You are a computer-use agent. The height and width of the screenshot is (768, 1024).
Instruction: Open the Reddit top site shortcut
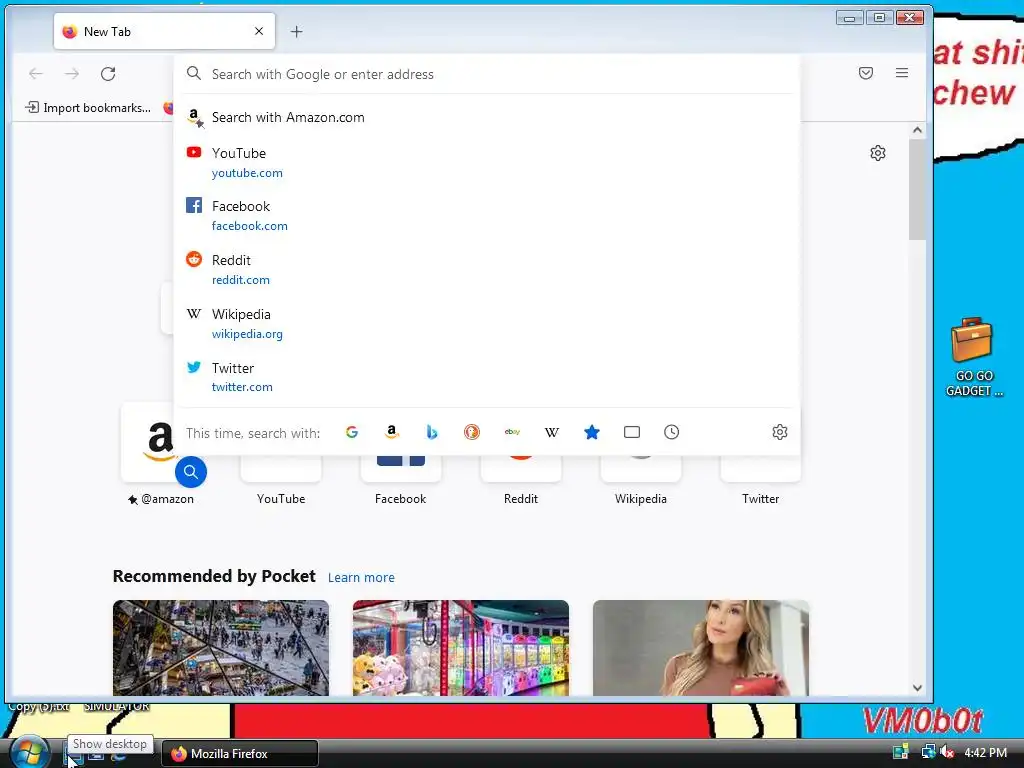[520, 483]
